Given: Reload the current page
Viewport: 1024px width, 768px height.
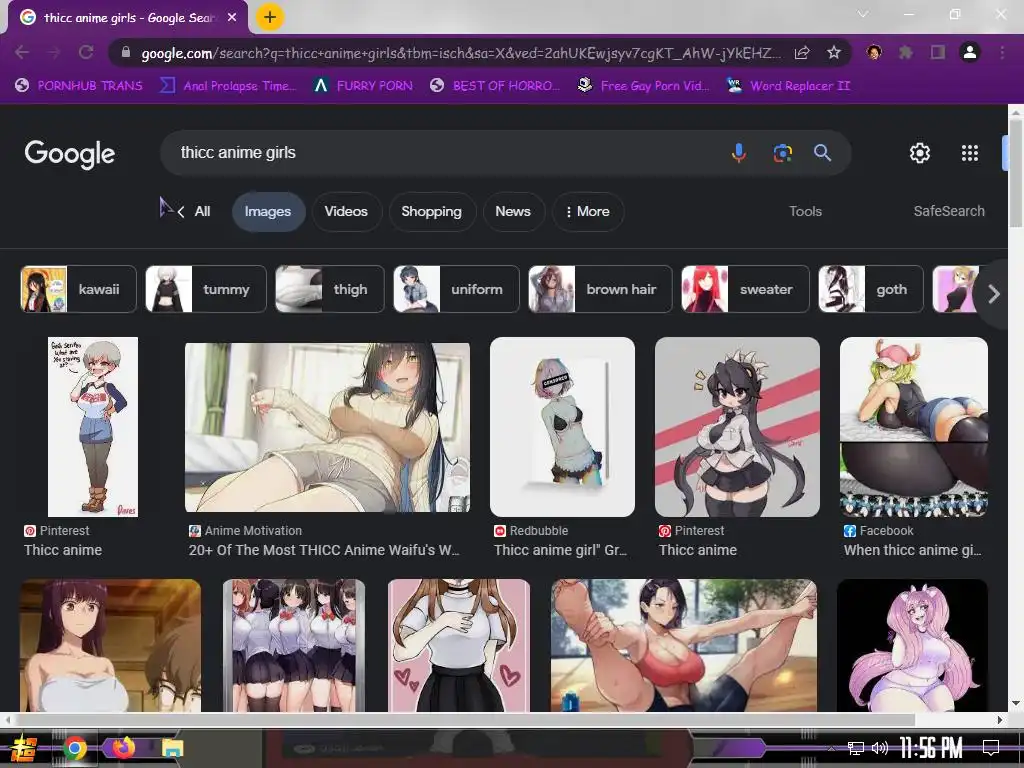Looking at the screenshot, I should coord(86,52).
